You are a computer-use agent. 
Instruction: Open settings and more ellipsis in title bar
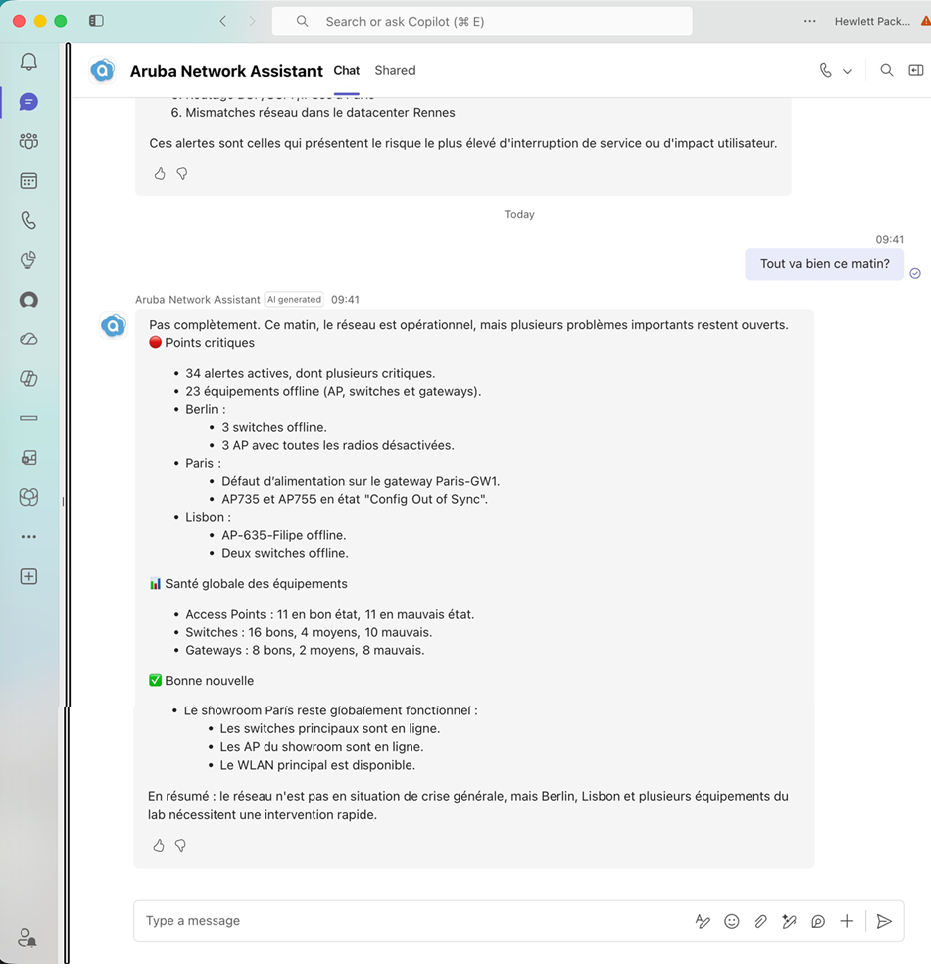(810, 21)
